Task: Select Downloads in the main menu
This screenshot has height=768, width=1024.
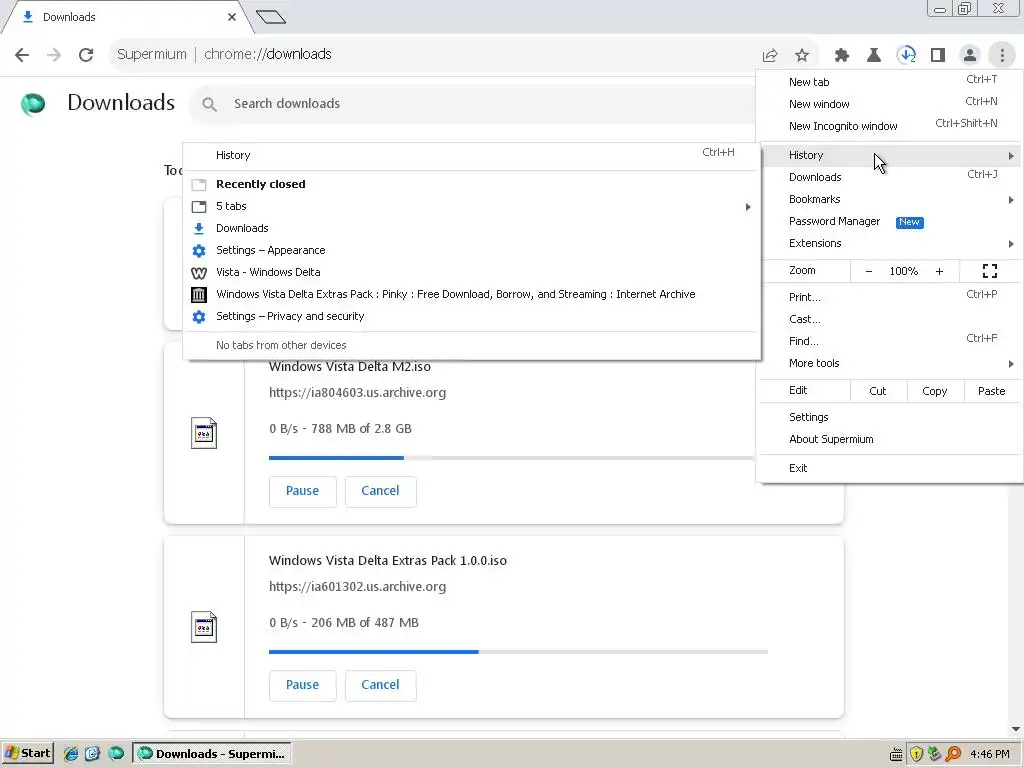Action: pos(889,177)
